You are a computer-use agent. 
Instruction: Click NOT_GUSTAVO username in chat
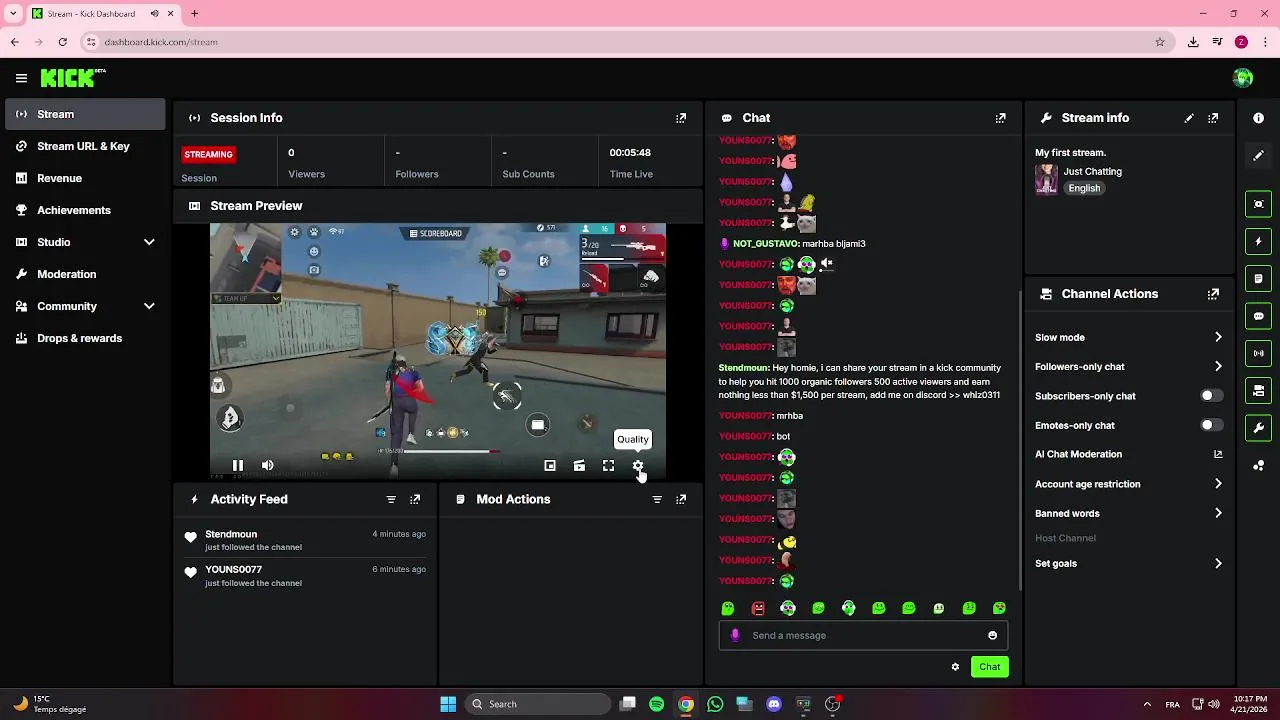[x=766, y=244]
